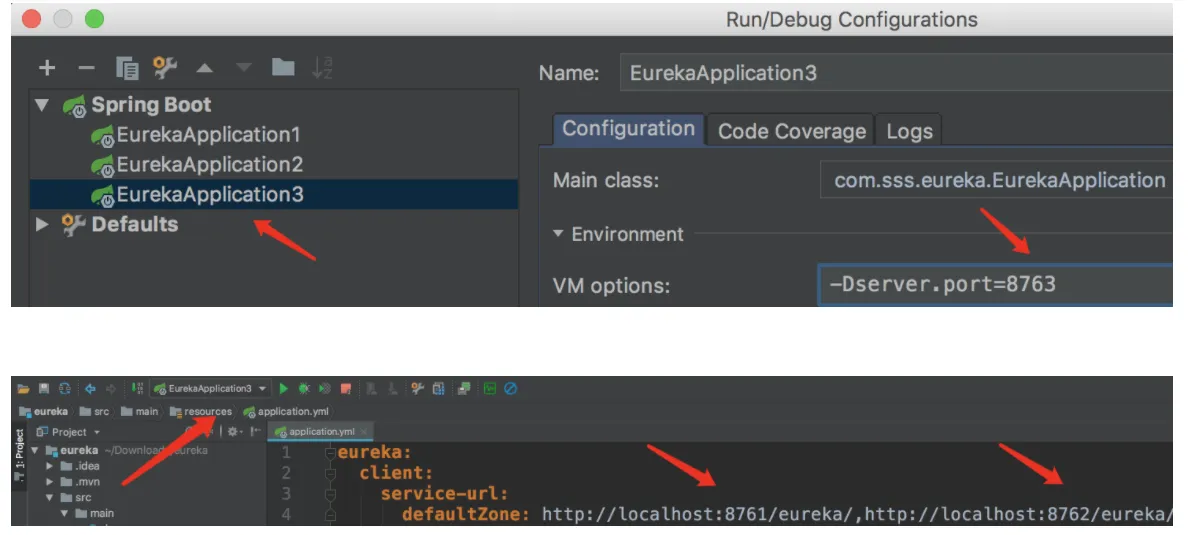Open settings via wrench icon in IDE toolbar
The image size is (1189, 535).
(417, 389)
